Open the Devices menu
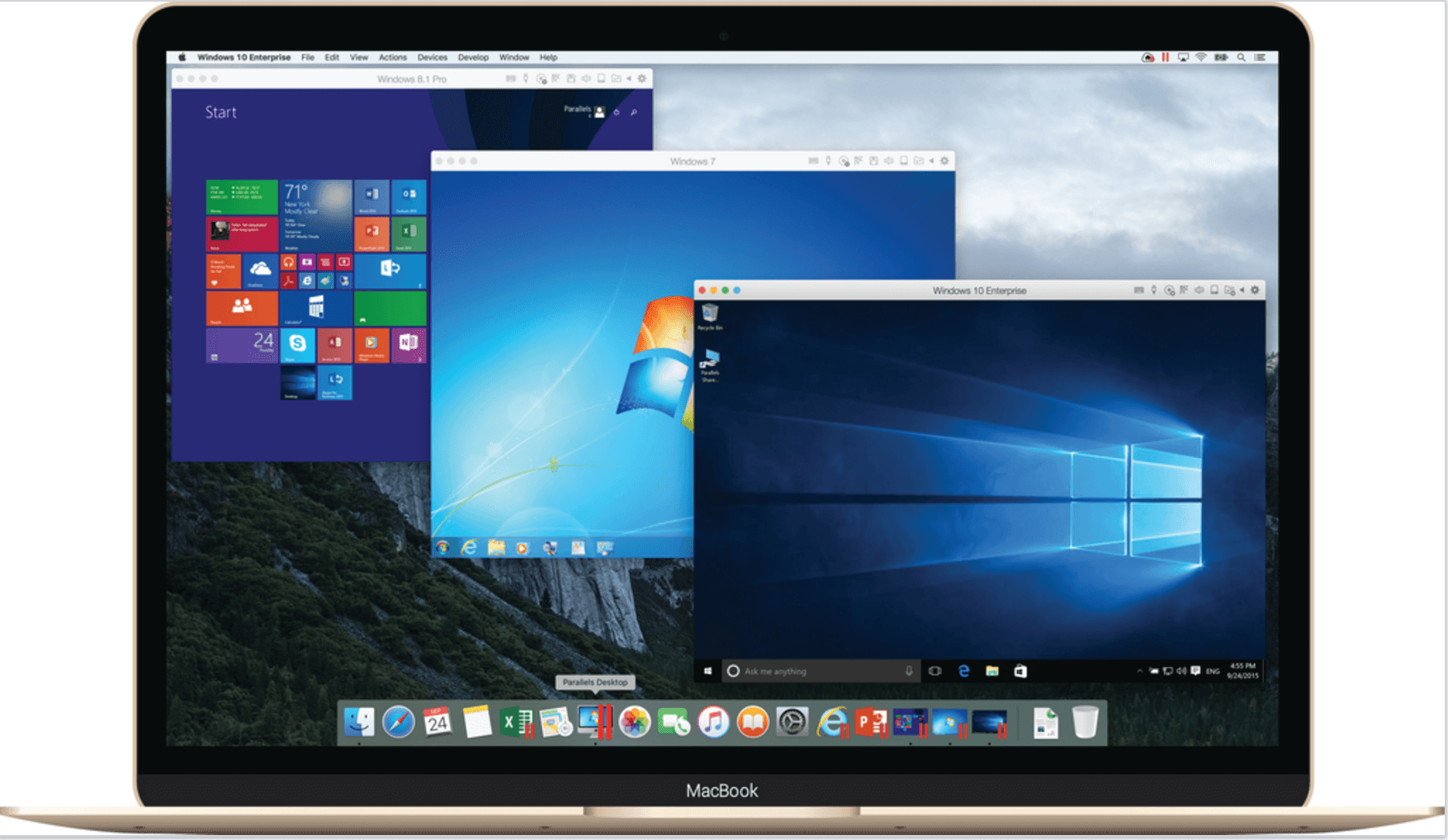 pyautogui.click(x=432, y=58)
